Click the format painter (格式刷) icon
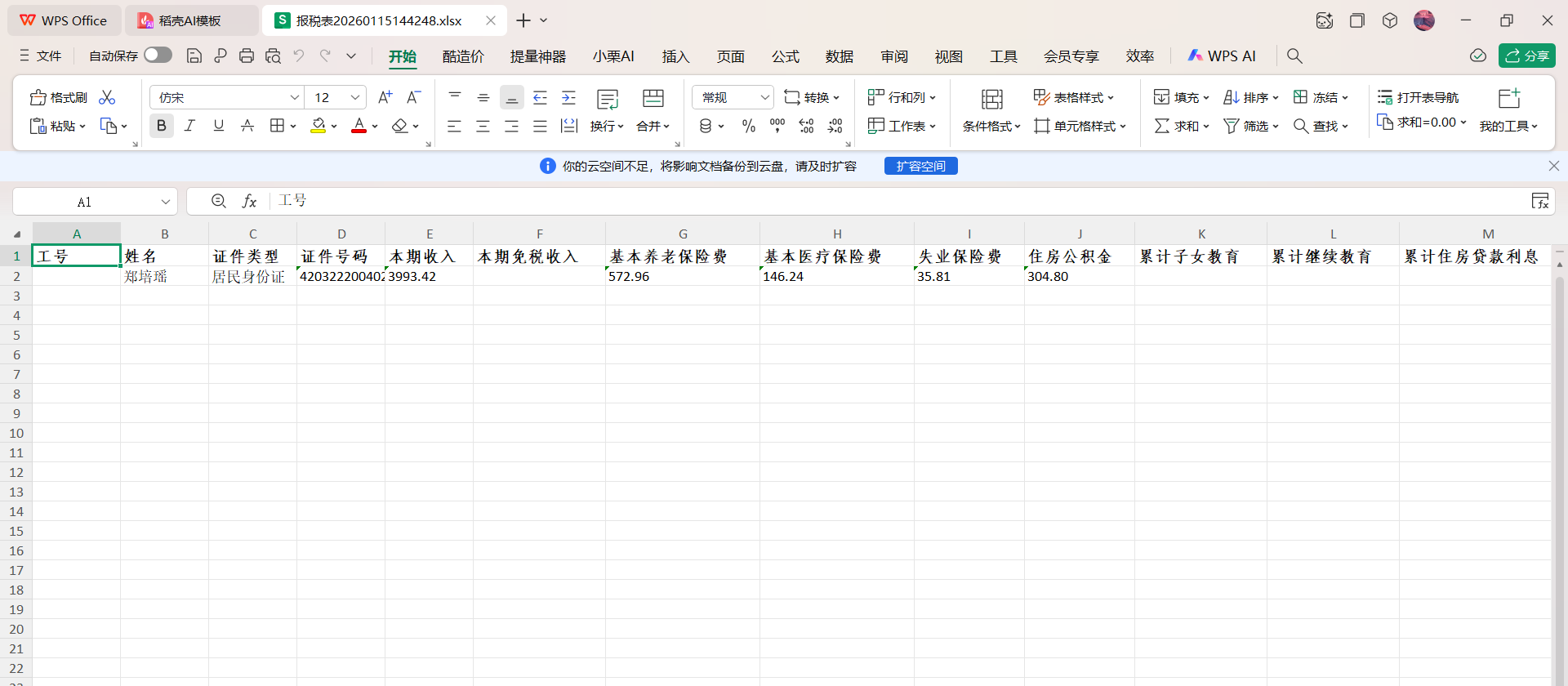 point(58,98)
